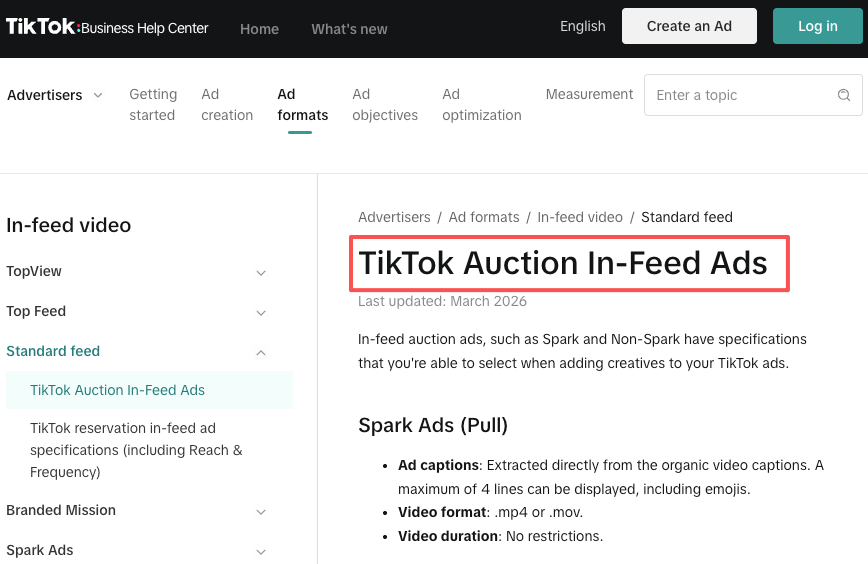Viewport: 868px width, 564px height.
Task: Collapse the Standard feed section chevron
Action: point(261,352)
